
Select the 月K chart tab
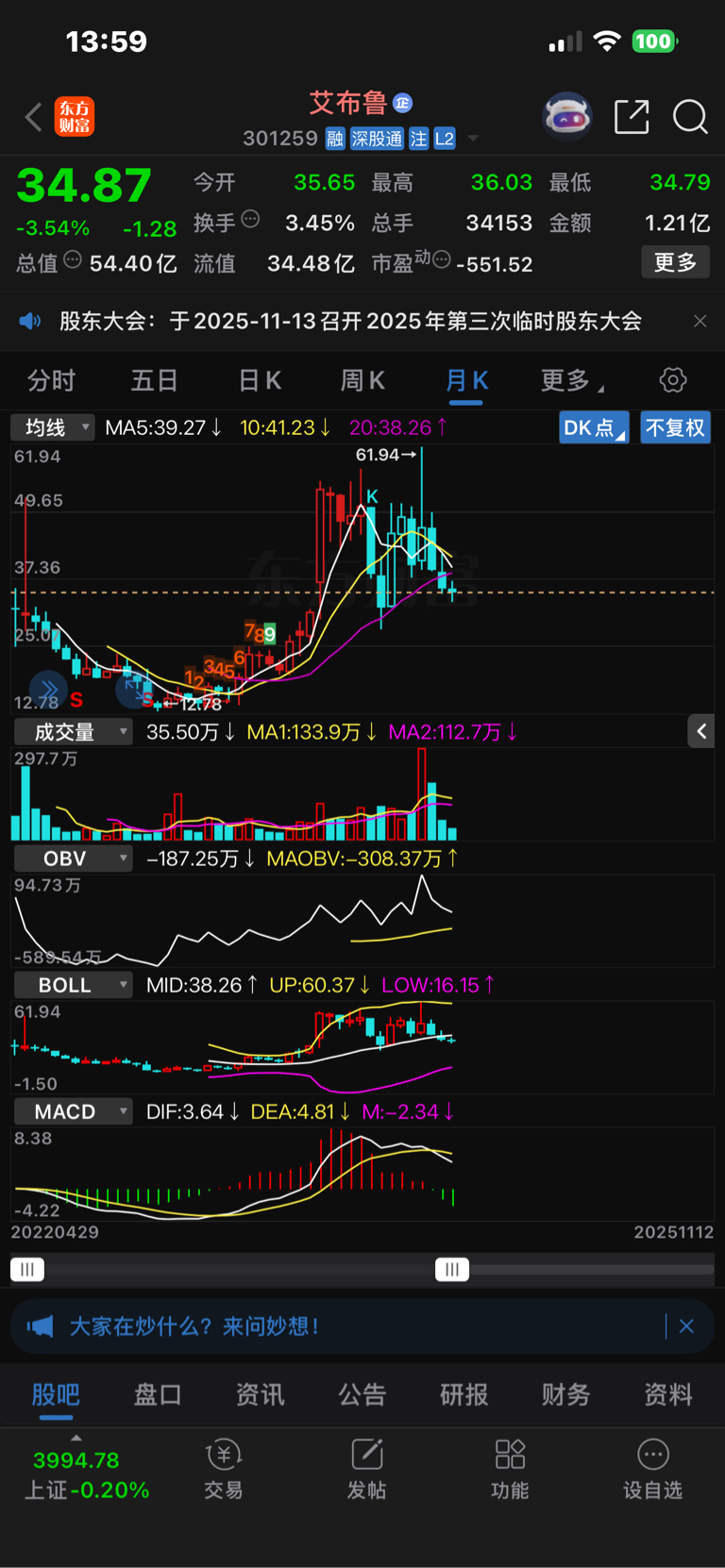(466, 380)
